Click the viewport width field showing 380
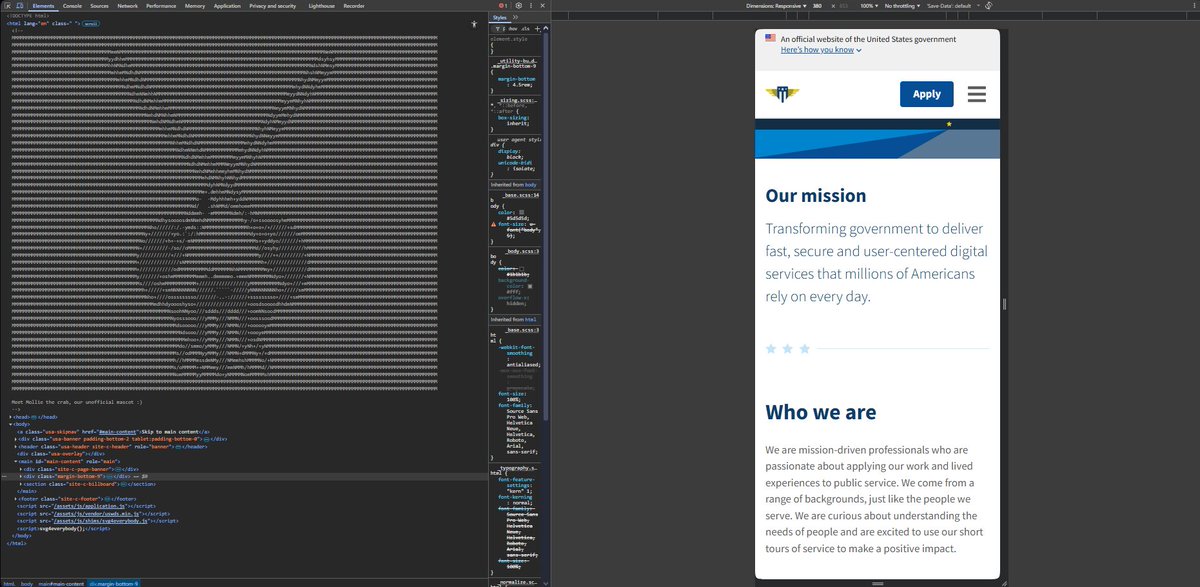Viewport: 1200px width, 587px height. click(x=818, y=6)
